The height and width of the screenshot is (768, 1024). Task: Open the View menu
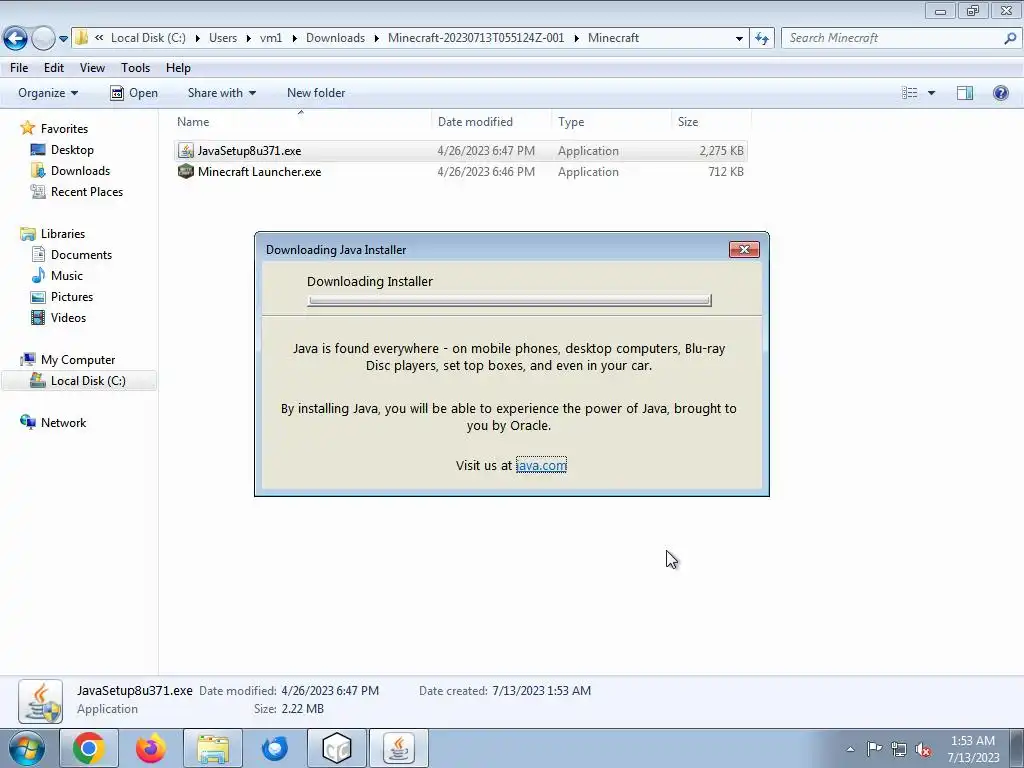tap(92, 68)
